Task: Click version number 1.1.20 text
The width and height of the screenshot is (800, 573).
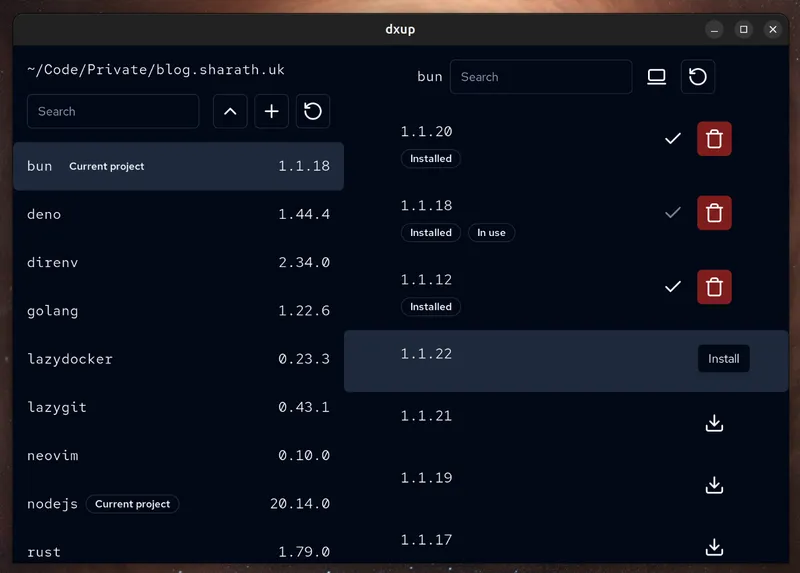Action: 427,132
